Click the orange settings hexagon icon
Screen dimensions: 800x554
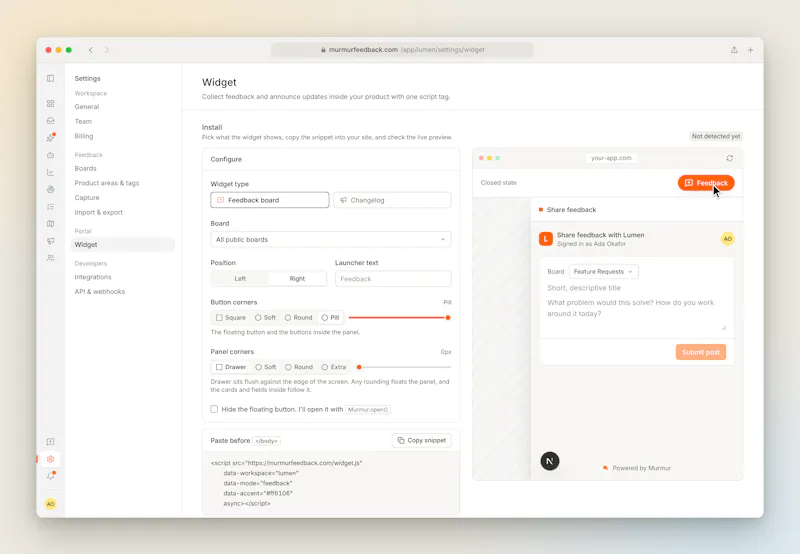pyautogui.click(x=51, y=459)
